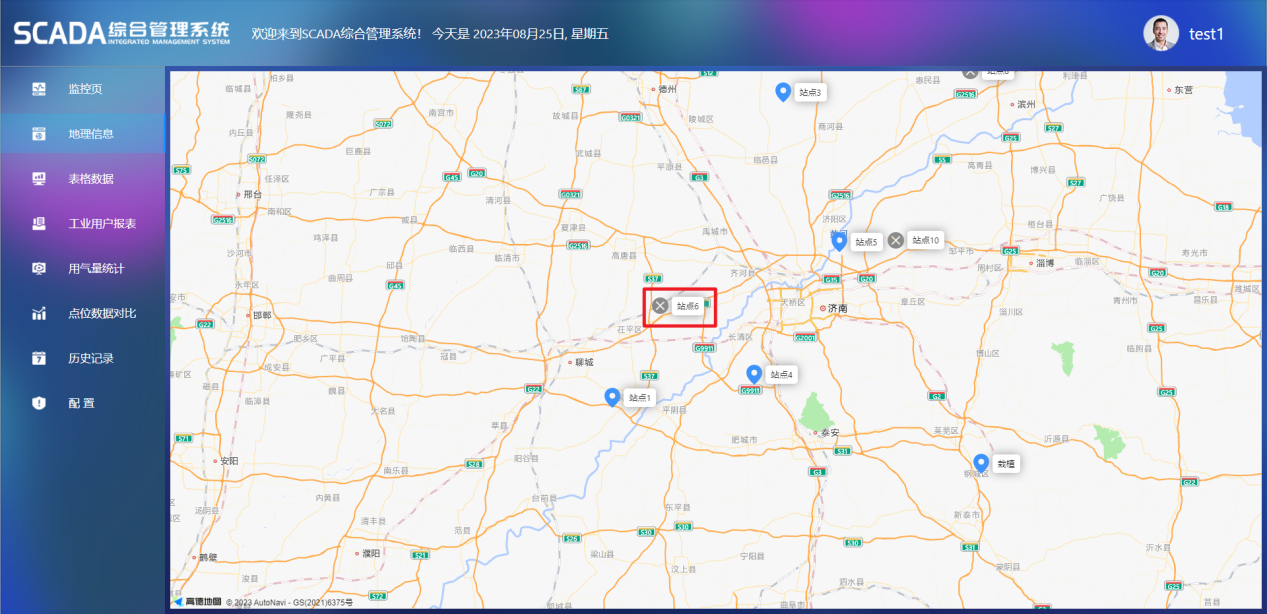Click the 表格数据 monitor icon
1267x614 pixels.
click(x=39, y=179)
